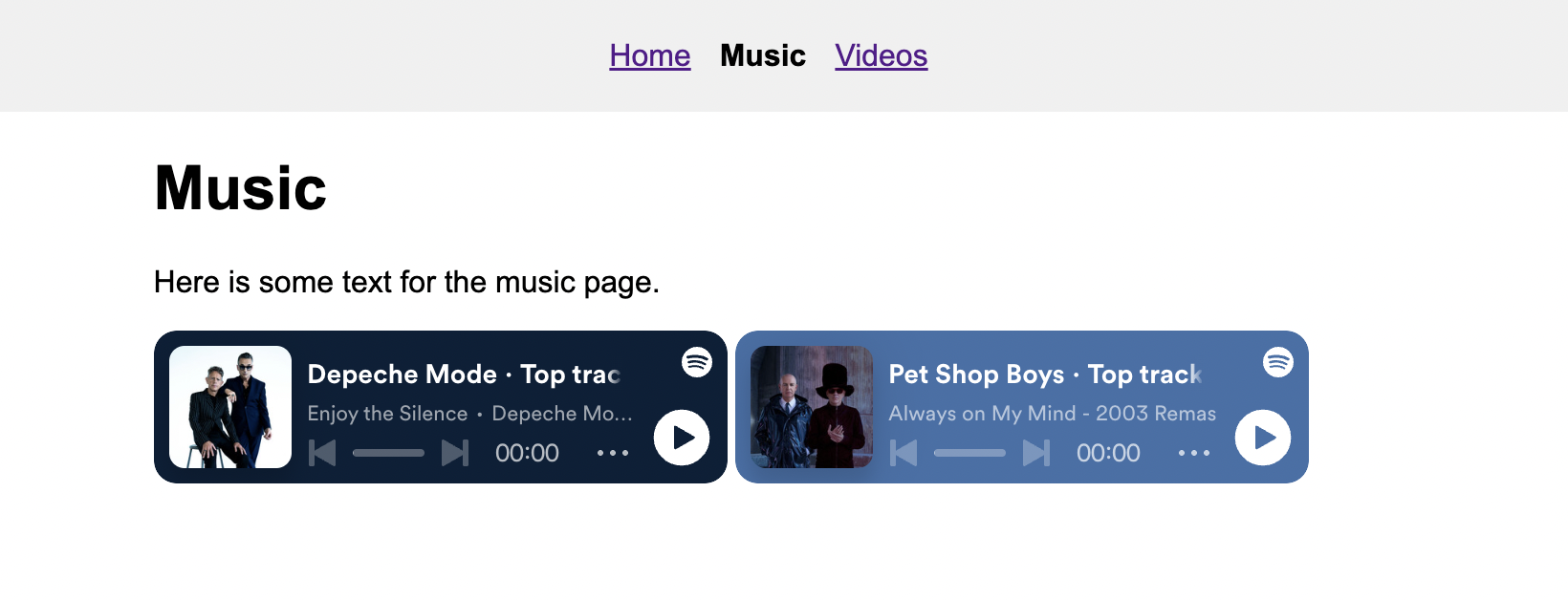The height and width of the screenshot is (600, 1568).
Task: Open Spotify logo on Depeche Mode embed
Action: [697, 362]
